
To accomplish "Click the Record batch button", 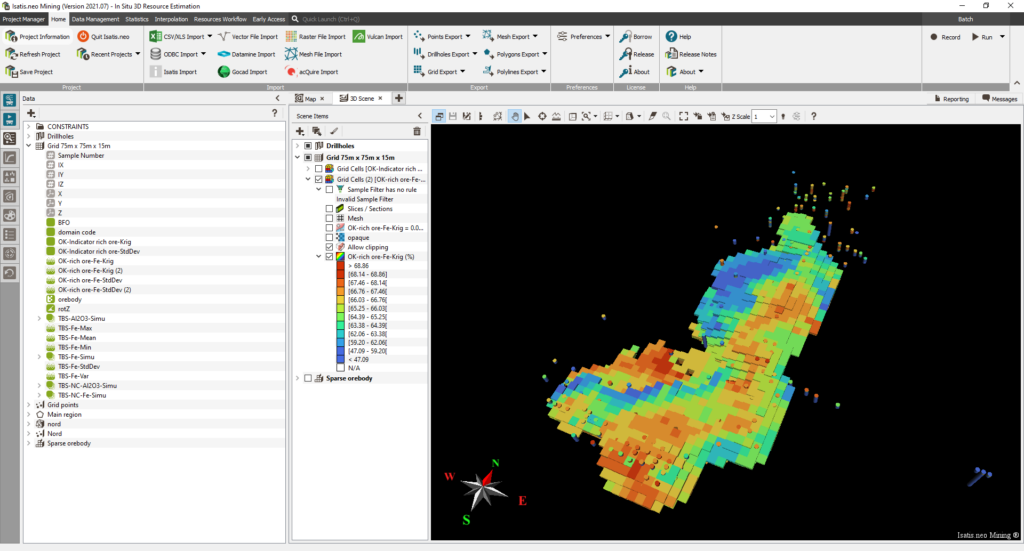I will (x=945, y=37).
